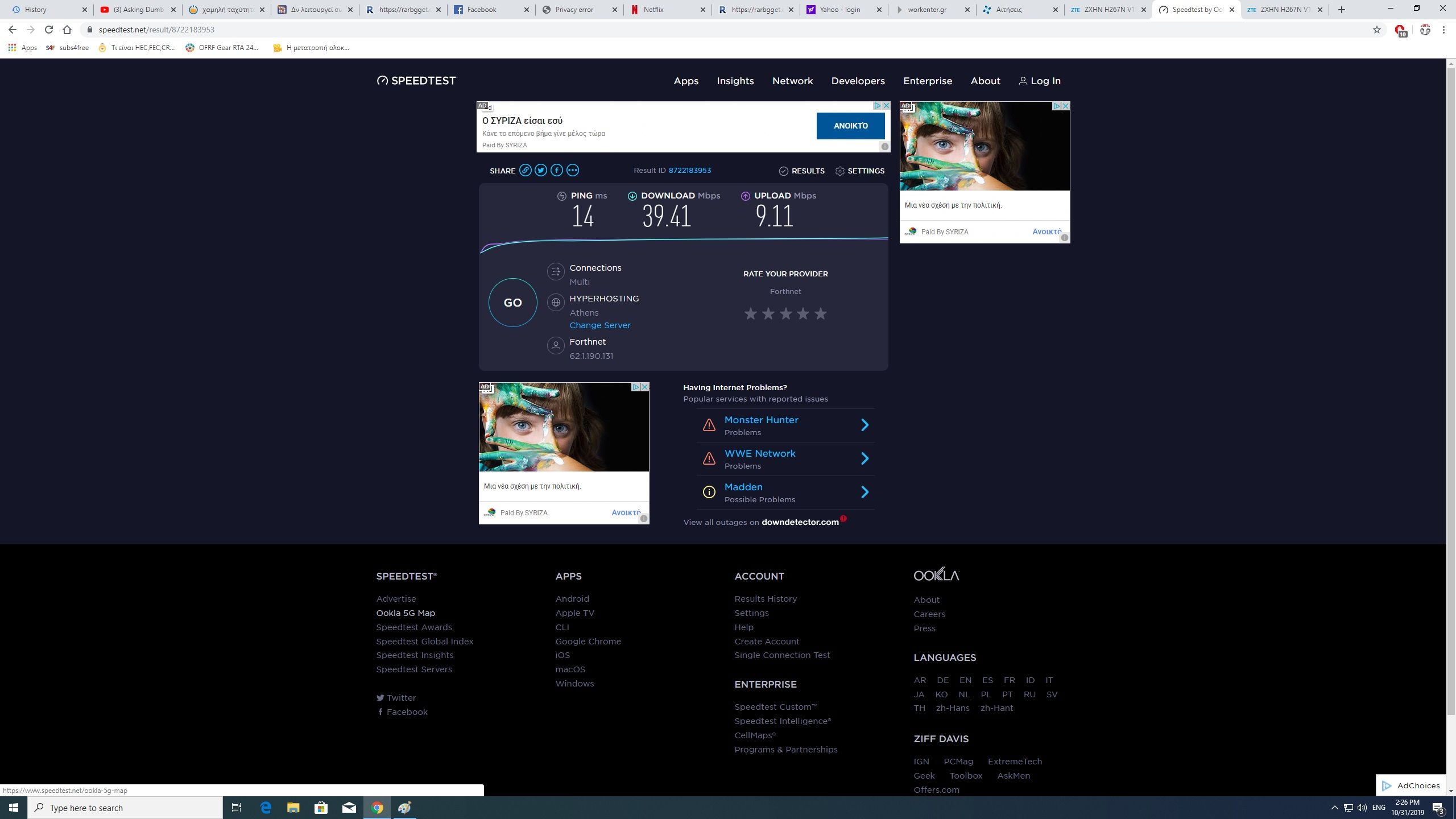Expand the Monster Hunter problems arrow

pyautogui.click(x=864, y=425)
